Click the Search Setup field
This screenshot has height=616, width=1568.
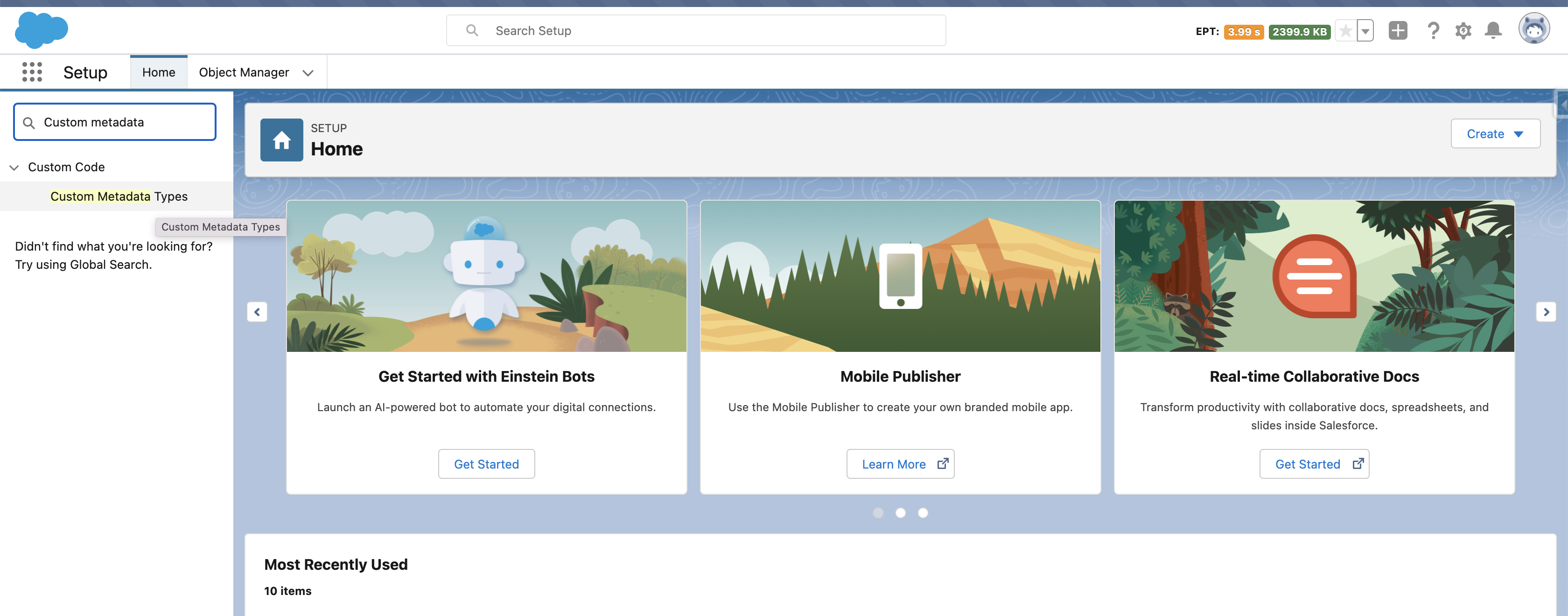coord(696,30)
